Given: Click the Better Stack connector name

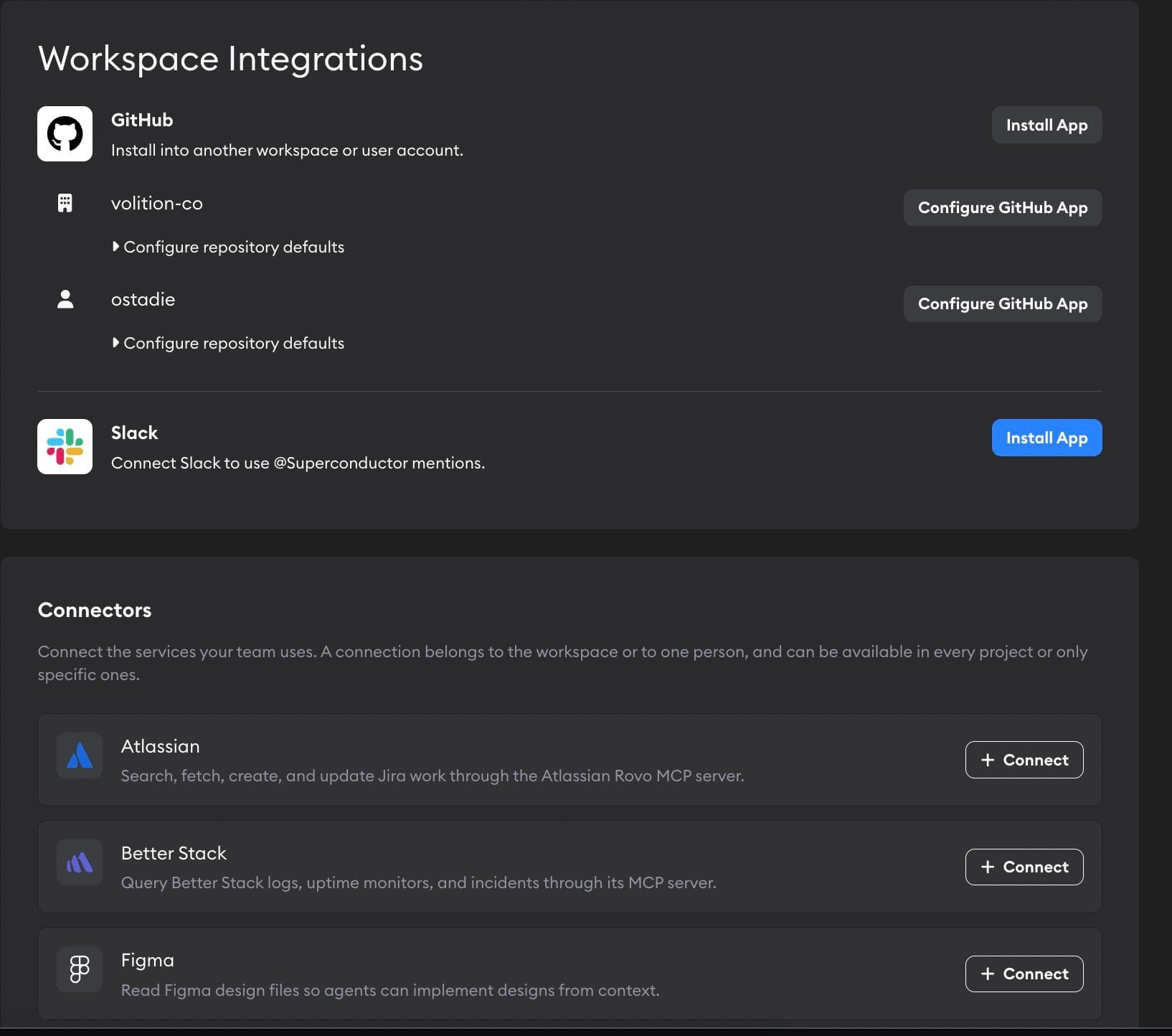Looking at the screenshot, I should point(174,853).
